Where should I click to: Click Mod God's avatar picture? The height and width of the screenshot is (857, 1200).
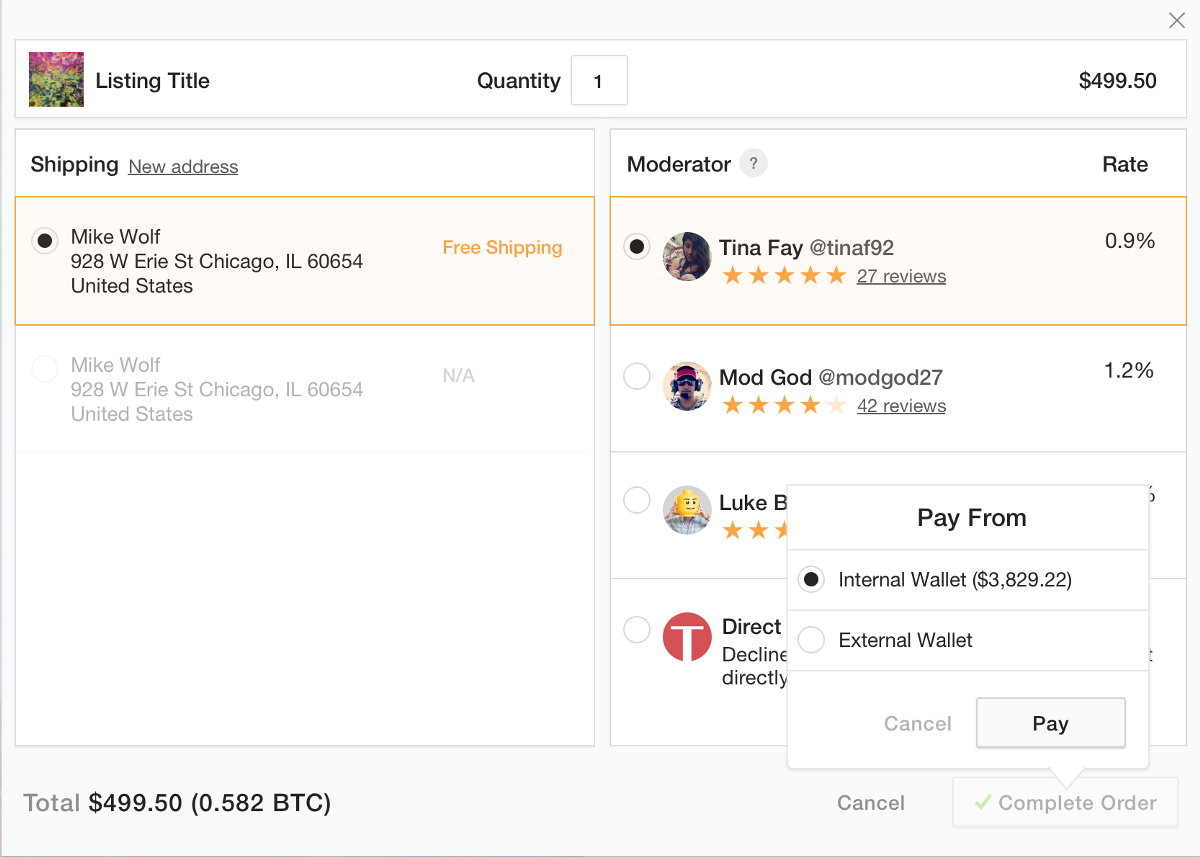coord(687,386)
